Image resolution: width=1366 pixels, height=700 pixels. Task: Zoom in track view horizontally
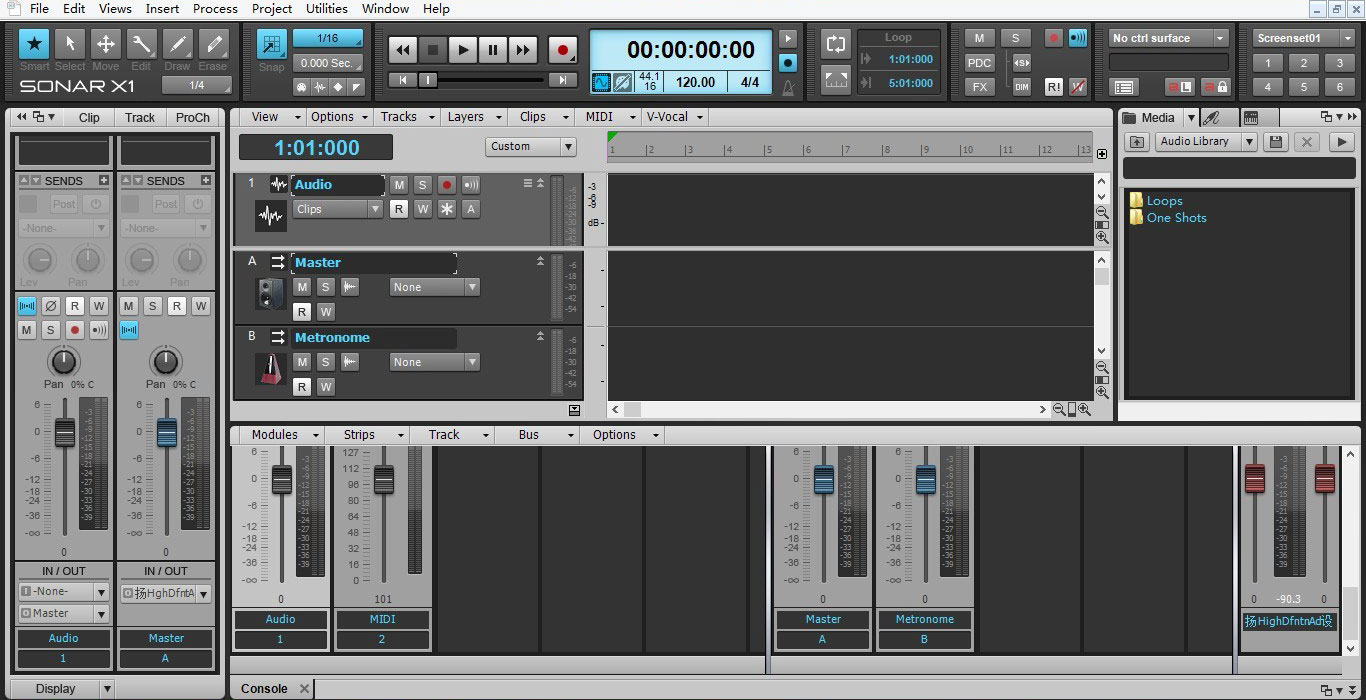tap(1084, 410)
